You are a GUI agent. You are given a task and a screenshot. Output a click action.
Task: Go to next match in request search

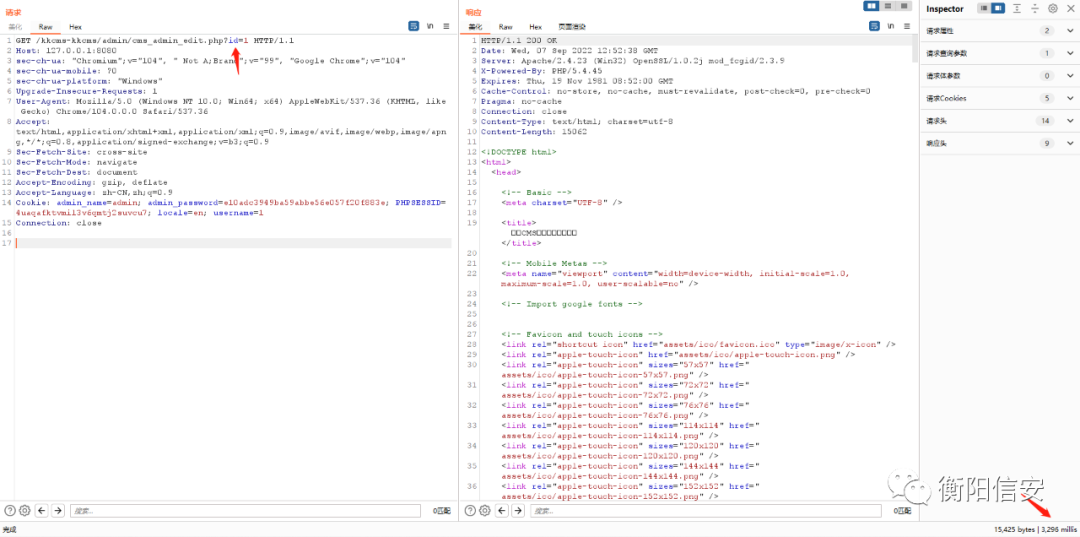[58, 510]
